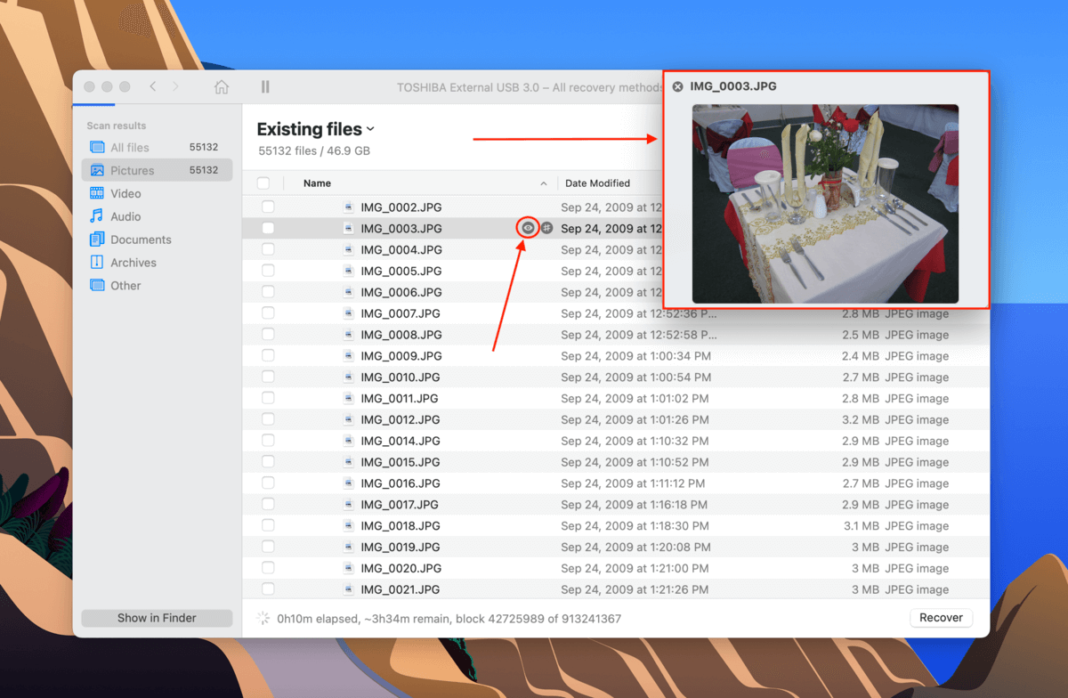Pause the ongoing scan
Viewport: 1068px width, 698px height.
click(x=265, y=87)
